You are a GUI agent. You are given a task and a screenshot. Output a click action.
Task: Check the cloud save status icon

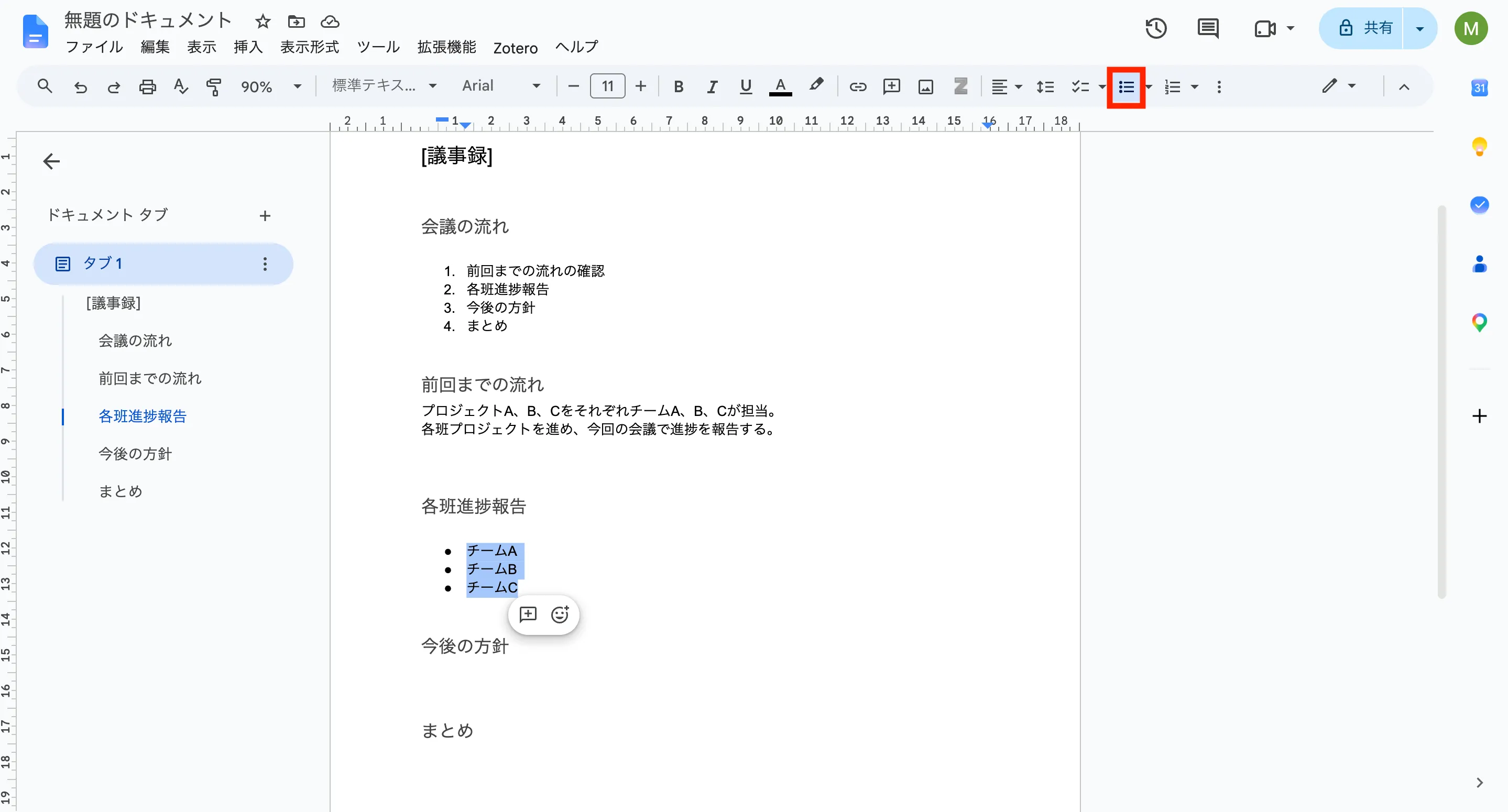[330, 21]
